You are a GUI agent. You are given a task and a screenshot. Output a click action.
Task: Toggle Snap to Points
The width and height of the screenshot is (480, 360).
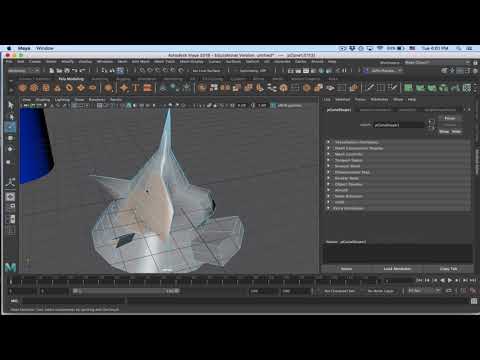click(x=158, y=70)
